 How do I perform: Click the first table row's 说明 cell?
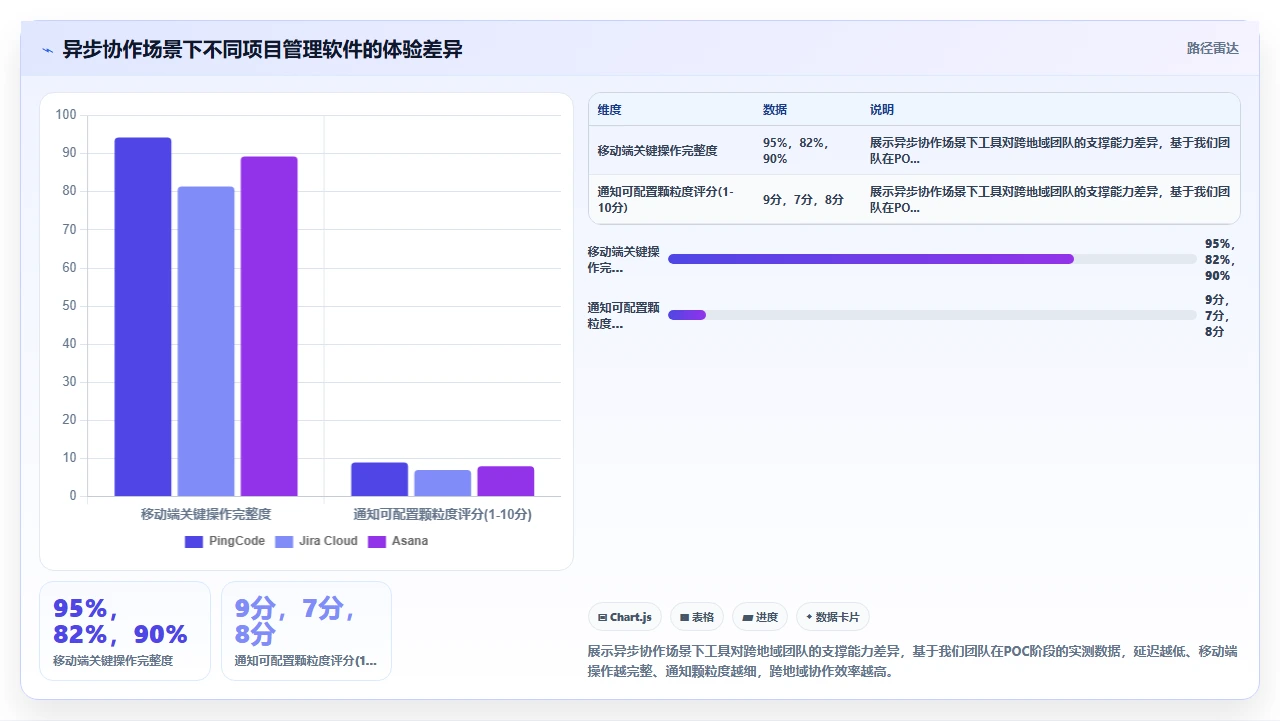tap(1050, 151)
